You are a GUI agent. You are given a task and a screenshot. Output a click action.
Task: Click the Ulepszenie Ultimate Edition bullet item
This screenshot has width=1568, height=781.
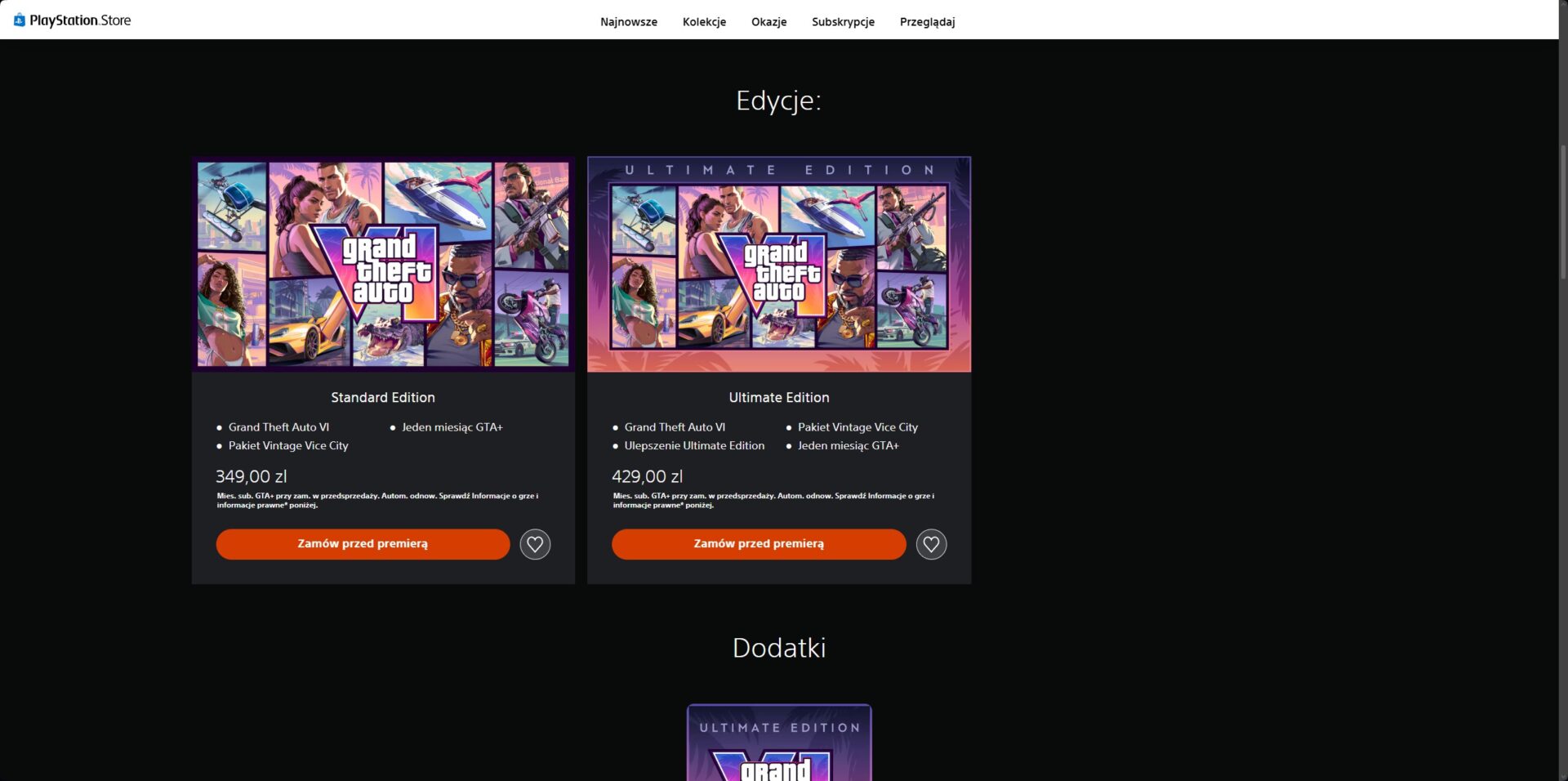tap(694, 446)
